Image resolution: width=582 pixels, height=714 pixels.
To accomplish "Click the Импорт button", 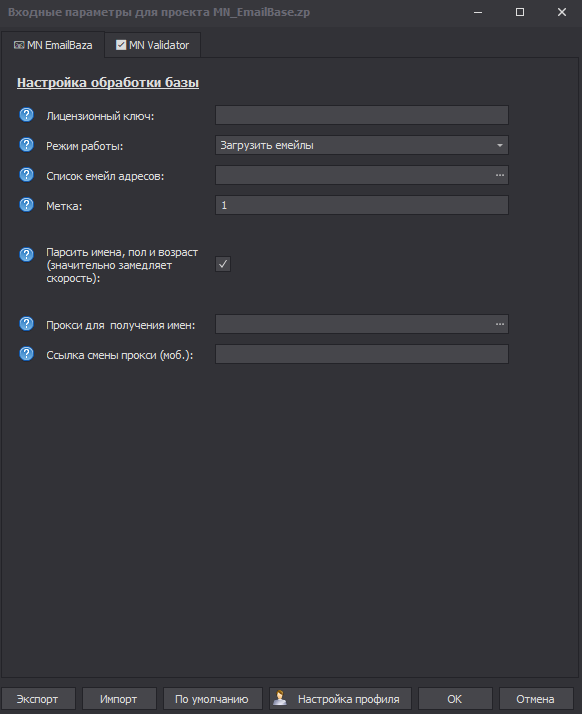I will 119,699.
